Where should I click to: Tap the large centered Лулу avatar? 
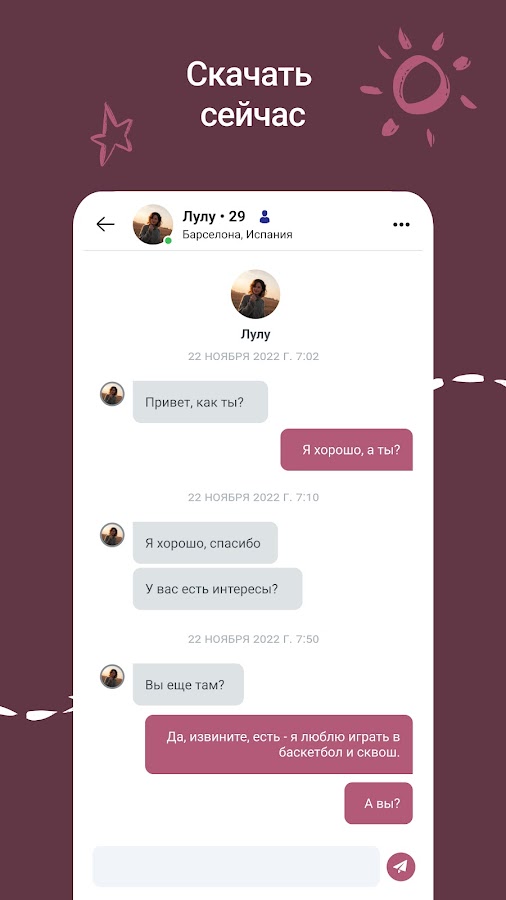pyautogui.click(x=255, y=294)
